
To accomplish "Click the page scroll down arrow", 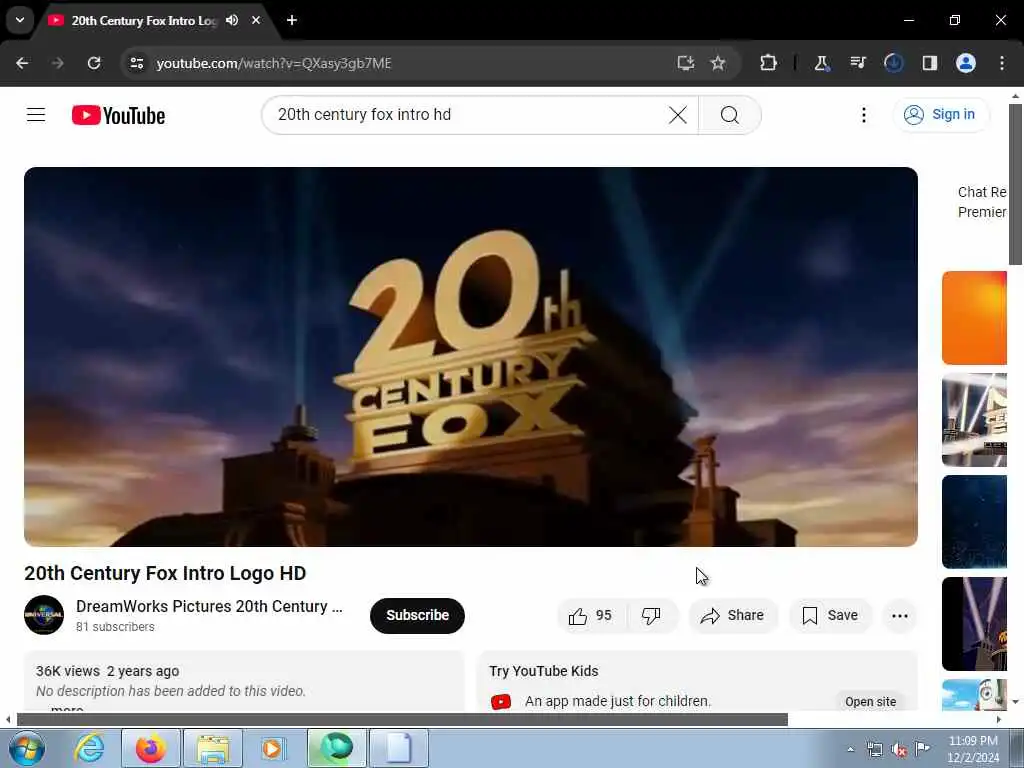I will pos(1015,702).
